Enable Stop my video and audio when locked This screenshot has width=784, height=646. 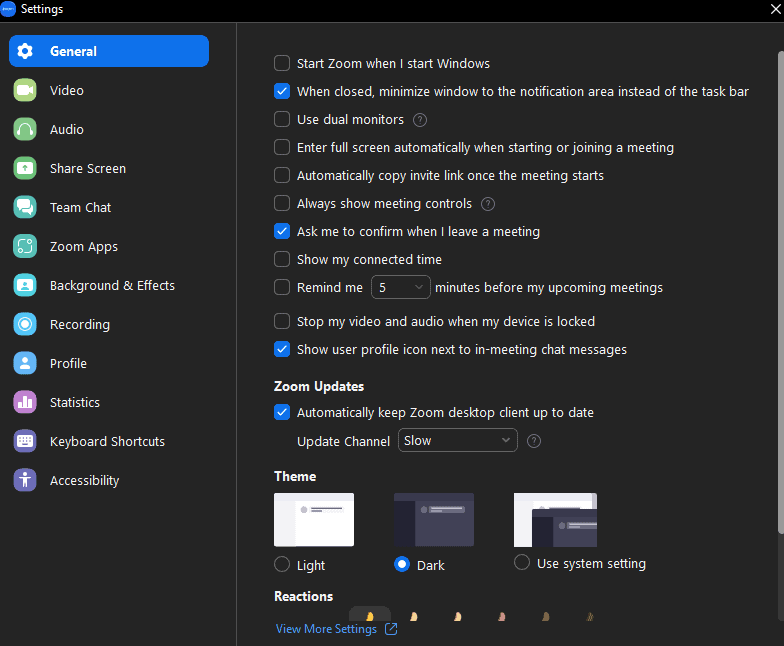point(282,321)
